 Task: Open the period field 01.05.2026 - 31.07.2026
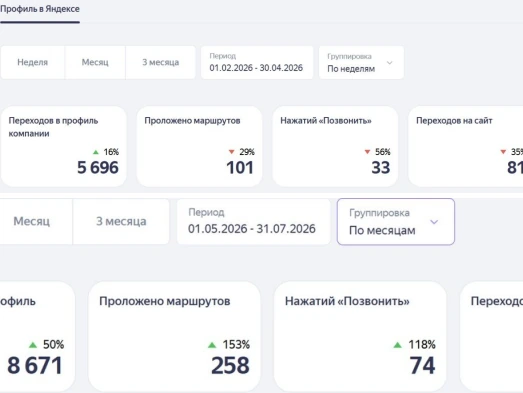(253, 222)
